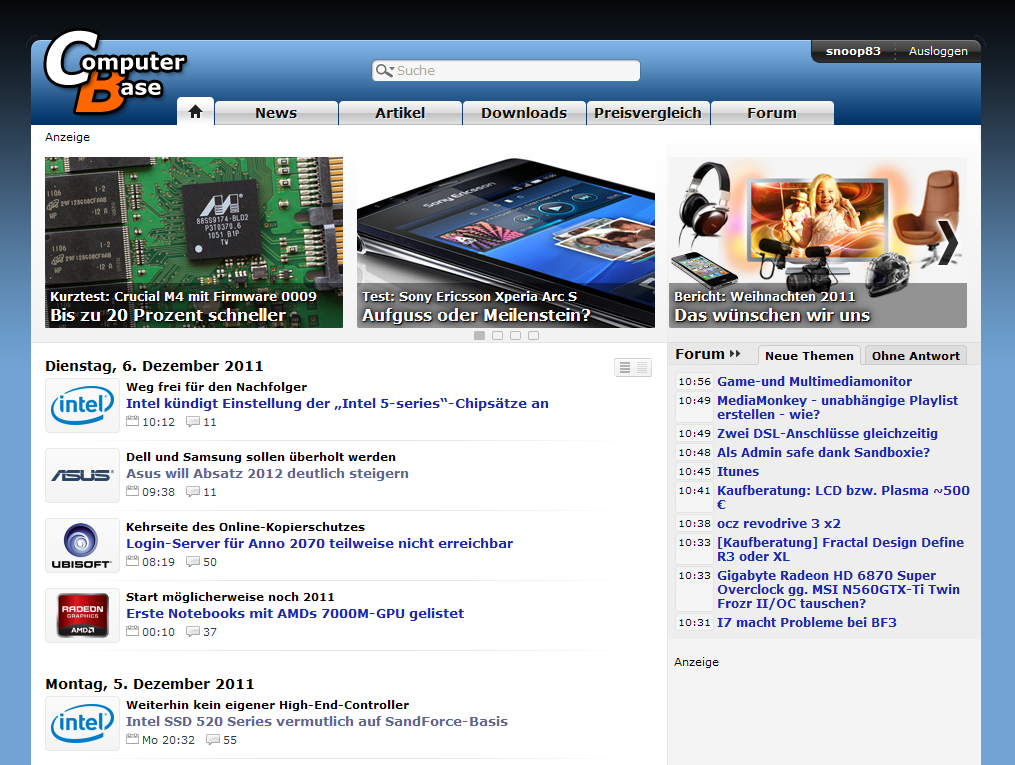Click the Suche search field
This screenshot has height=765, width=1015.
pos(506,71)
